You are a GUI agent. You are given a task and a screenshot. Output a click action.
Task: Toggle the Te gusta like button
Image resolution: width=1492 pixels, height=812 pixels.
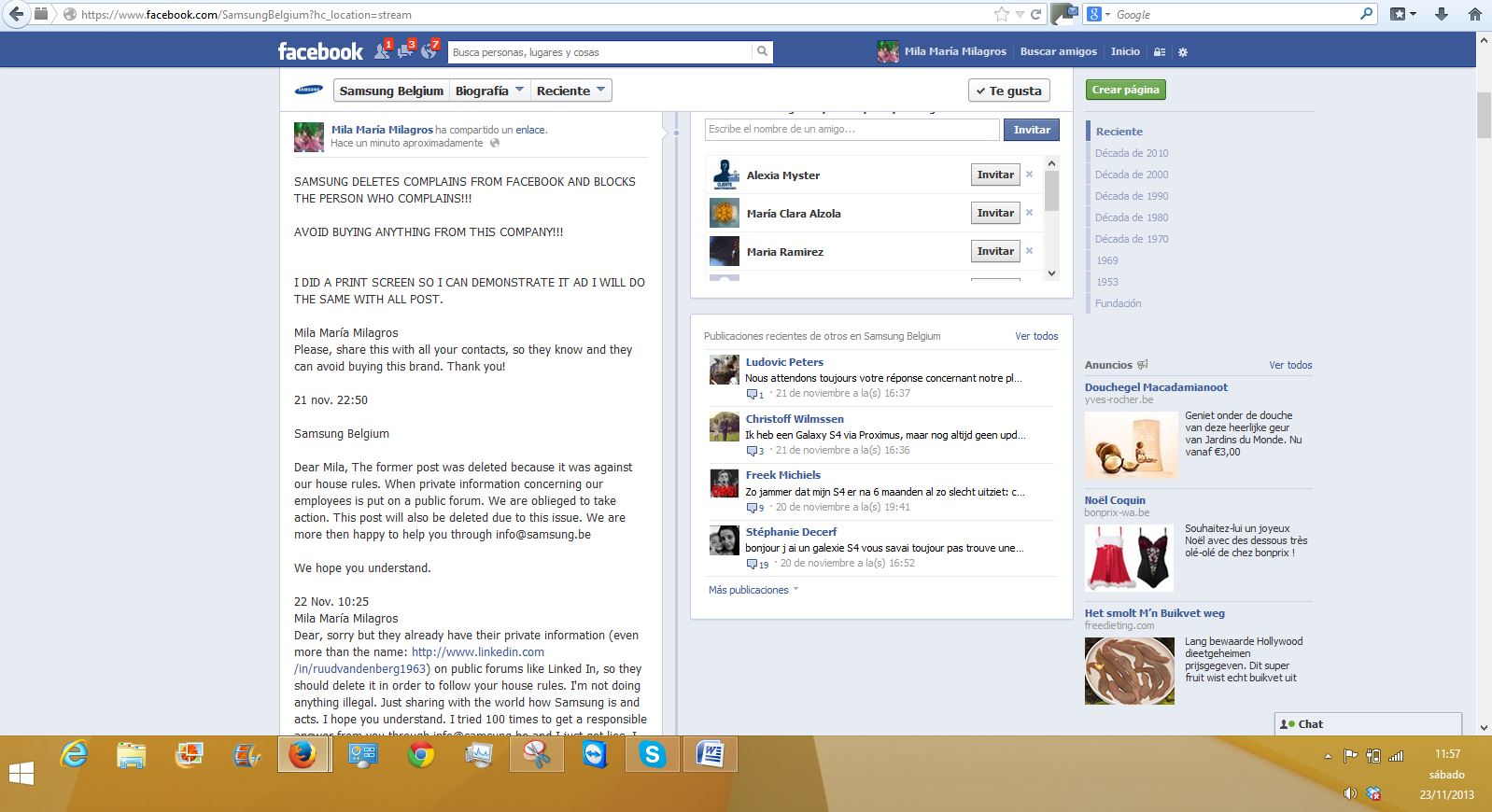[1008, 91]
